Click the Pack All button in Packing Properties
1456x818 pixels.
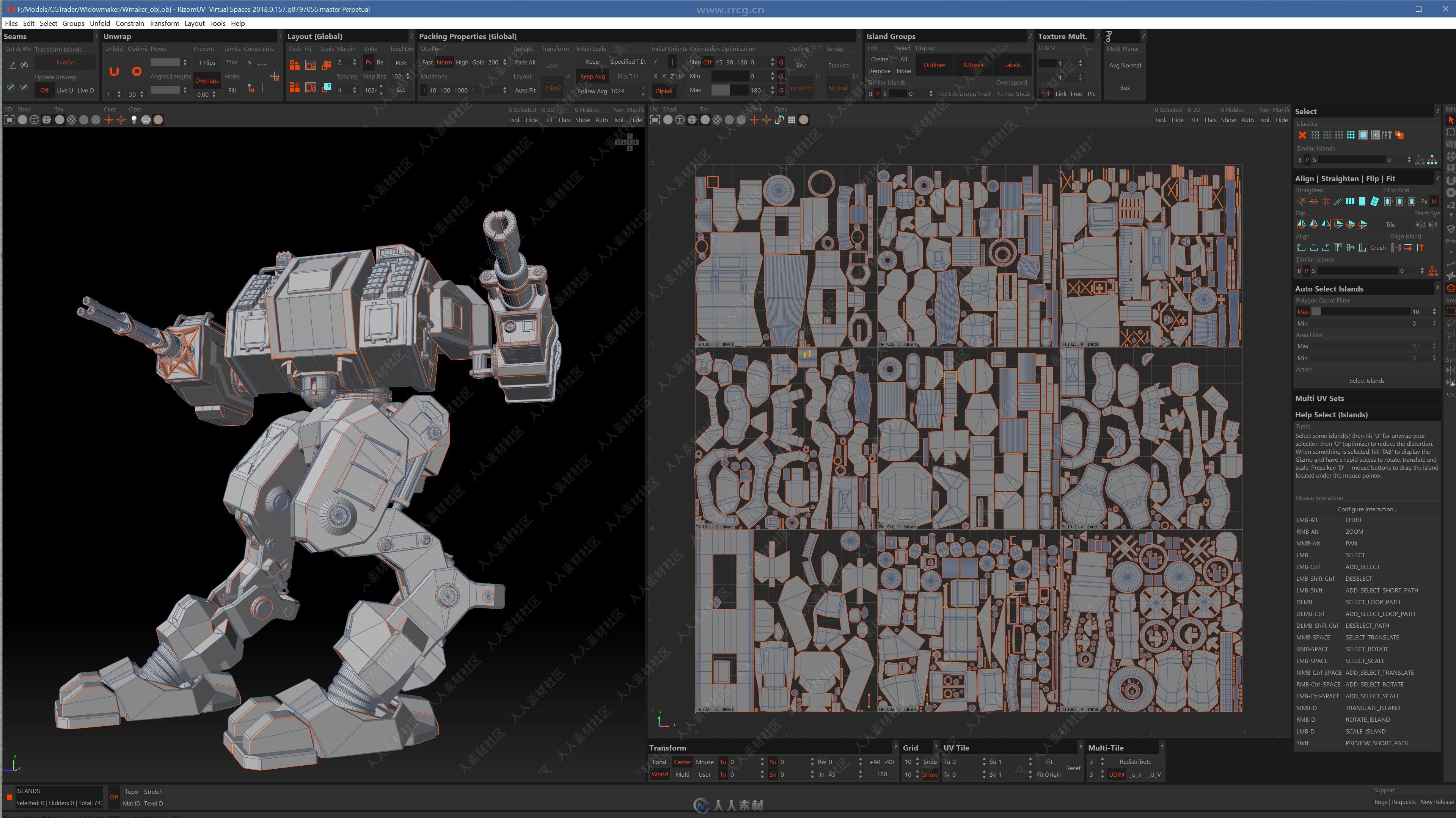(x=524, y=62)
